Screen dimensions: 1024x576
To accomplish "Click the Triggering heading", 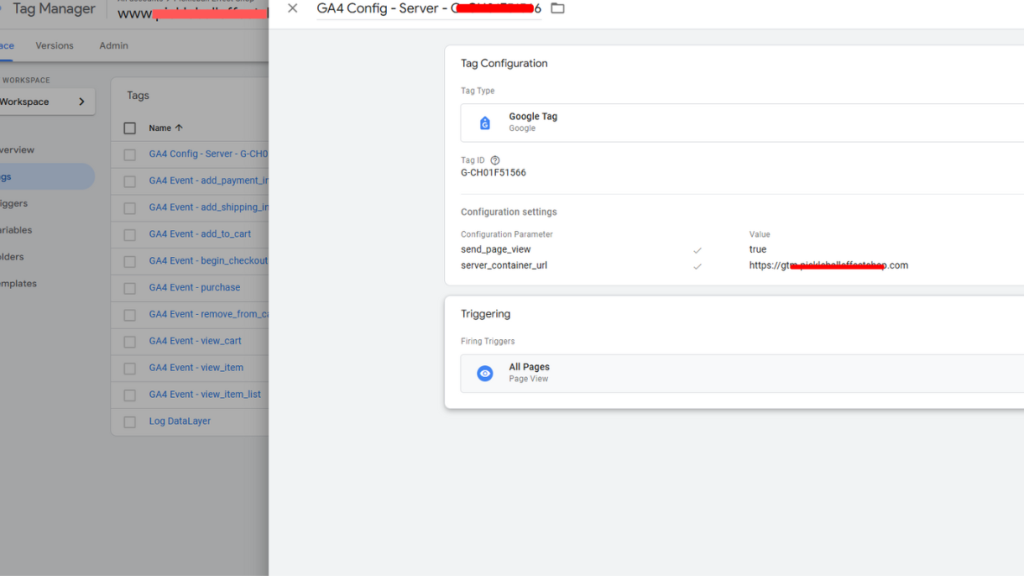I will coord(485,314).
